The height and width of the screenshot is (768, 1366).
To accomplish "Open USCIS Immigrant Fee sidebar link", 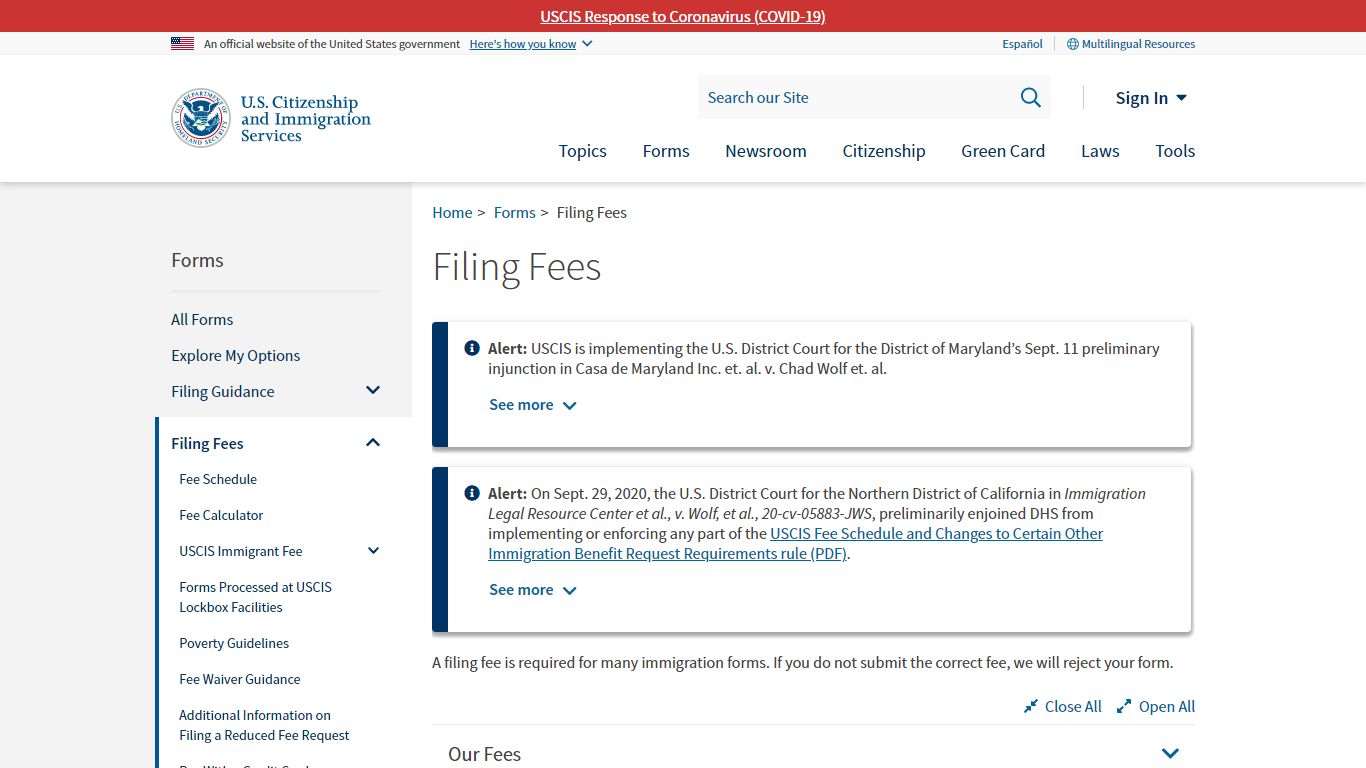I will coord(241,551).
